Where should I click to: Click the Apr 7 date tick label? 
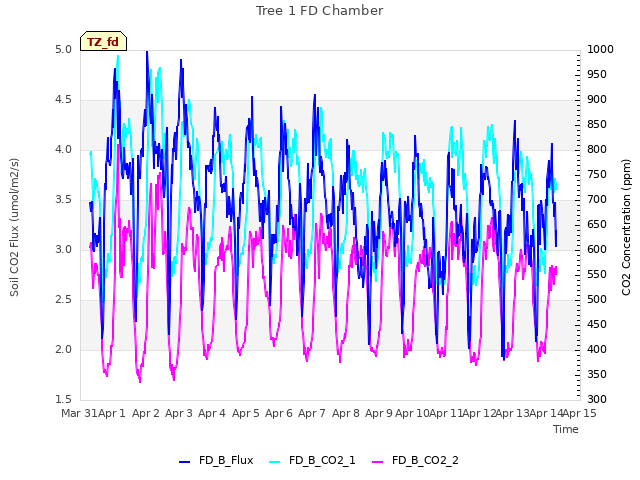pyautogui.click(x=312, y=413)
